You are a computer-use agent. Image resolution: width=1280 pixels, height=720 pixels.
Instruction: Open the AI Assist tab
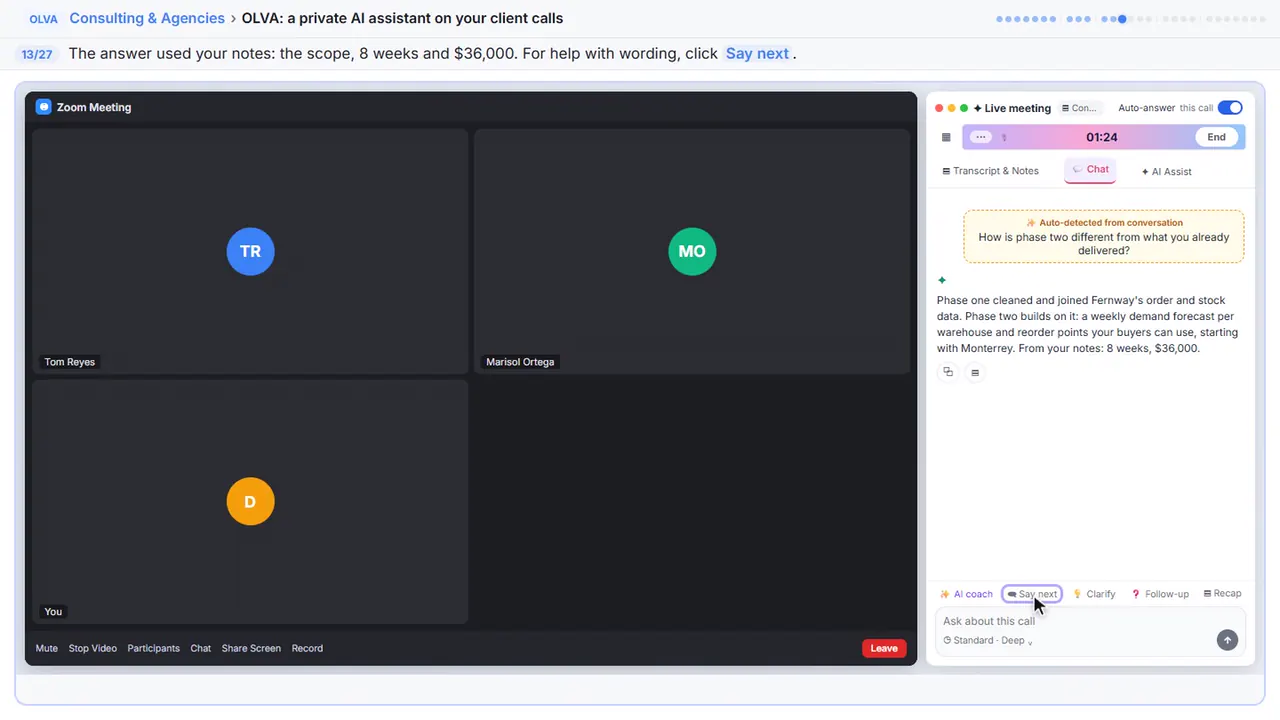coord(1166,171)
